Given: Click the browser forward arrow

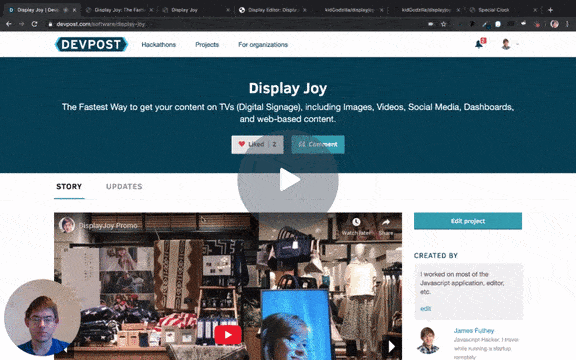Looking at the screenshot, I should point(21,24).
